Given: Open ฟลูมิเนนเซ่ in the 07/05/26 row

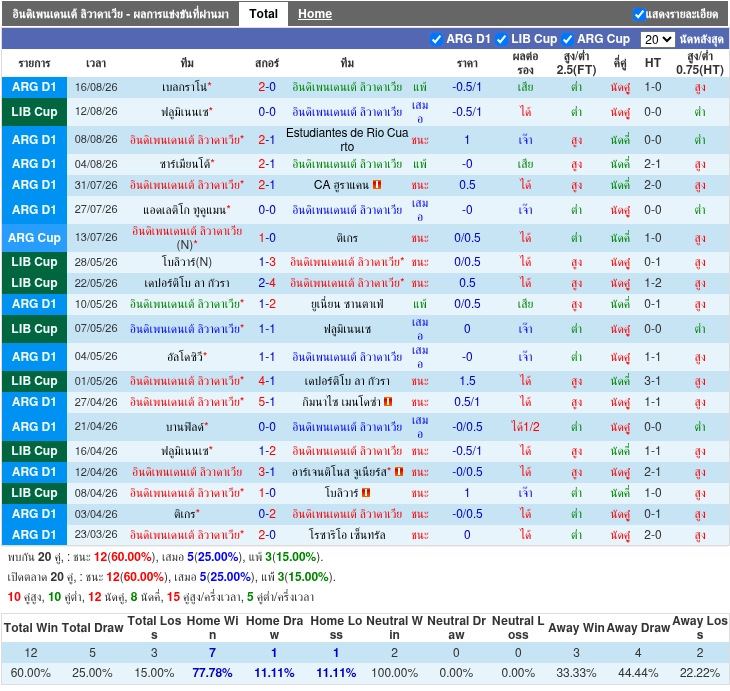Looking at the screenshot, I should coord(347,329).
